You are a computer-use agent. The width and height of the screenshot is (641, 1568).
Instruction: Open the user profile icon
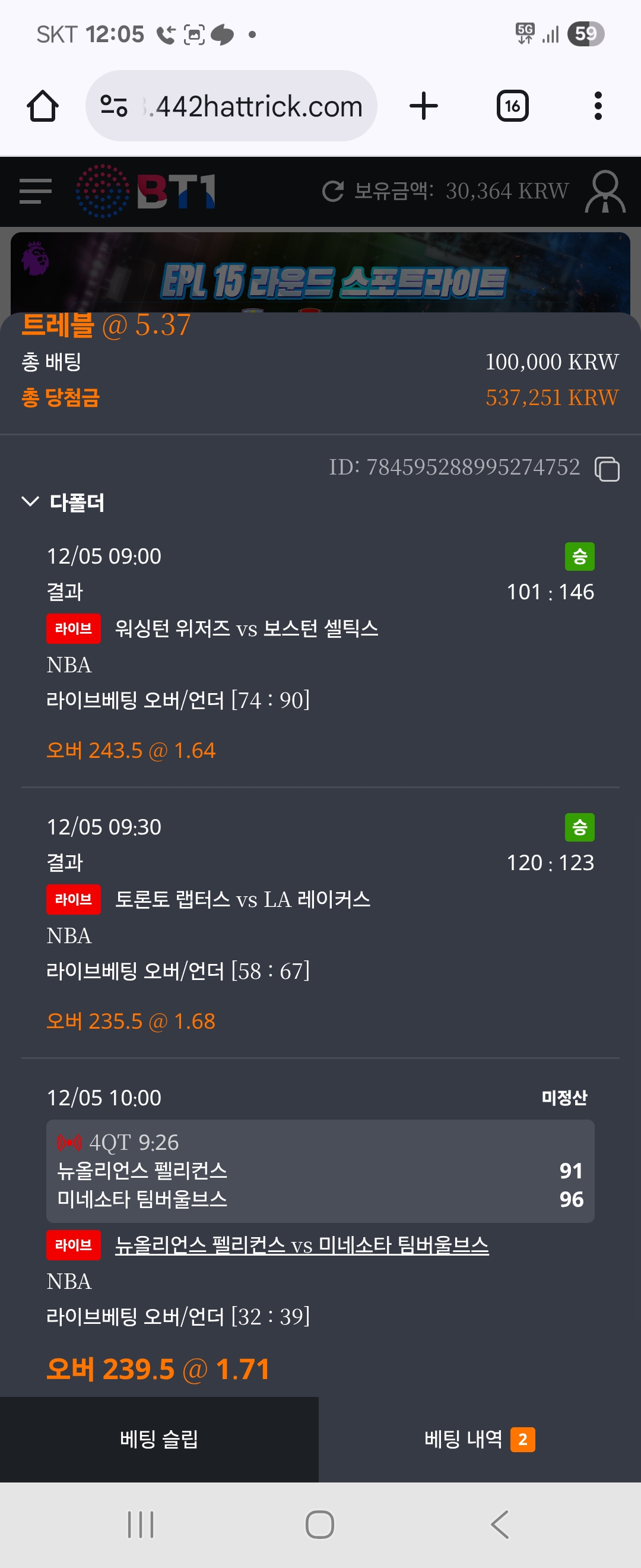click(x=605, y=192)
